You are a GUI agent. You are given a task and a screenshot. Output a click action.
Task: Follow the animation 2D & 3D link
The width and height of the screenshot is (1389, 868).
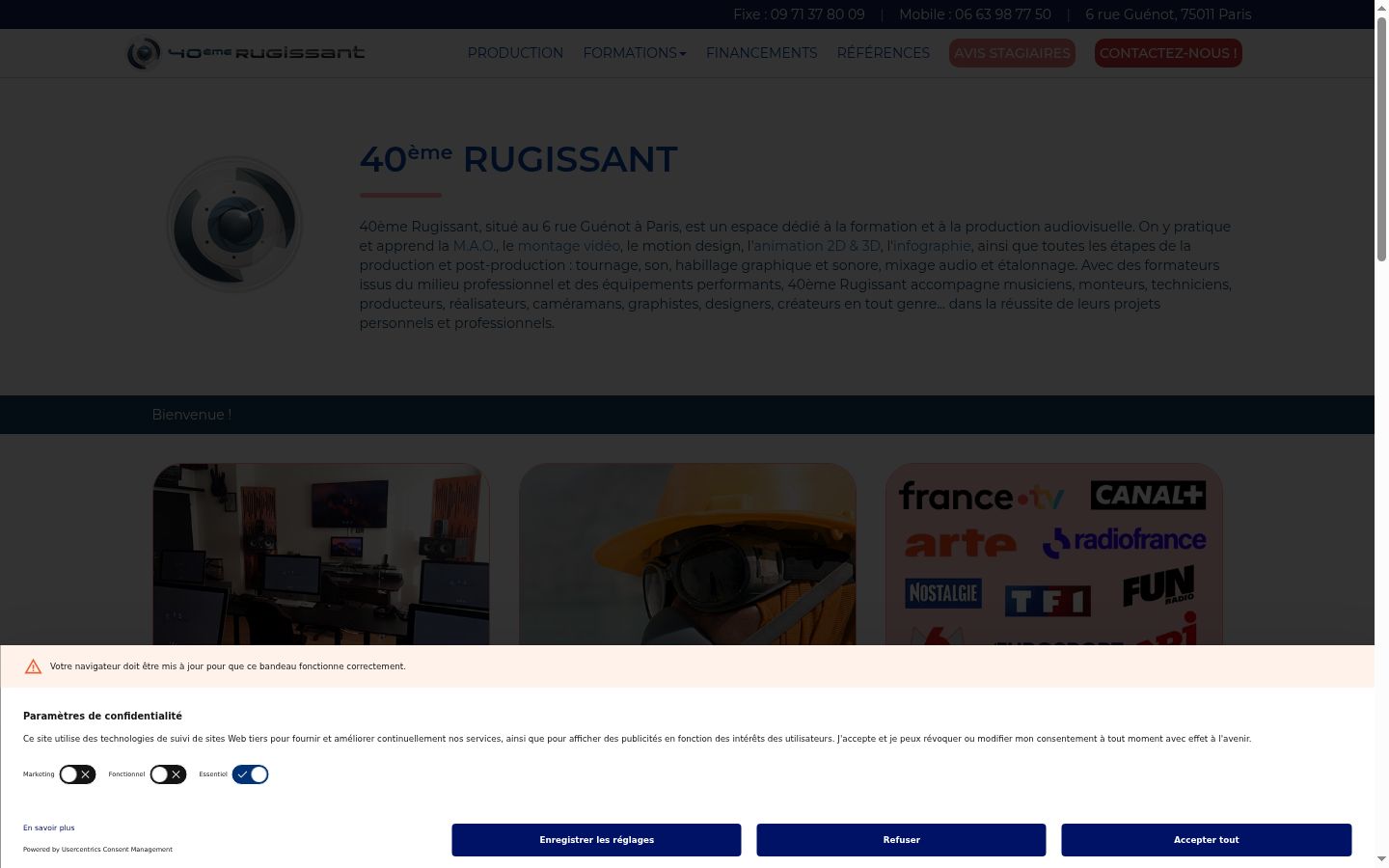[817, 246]
